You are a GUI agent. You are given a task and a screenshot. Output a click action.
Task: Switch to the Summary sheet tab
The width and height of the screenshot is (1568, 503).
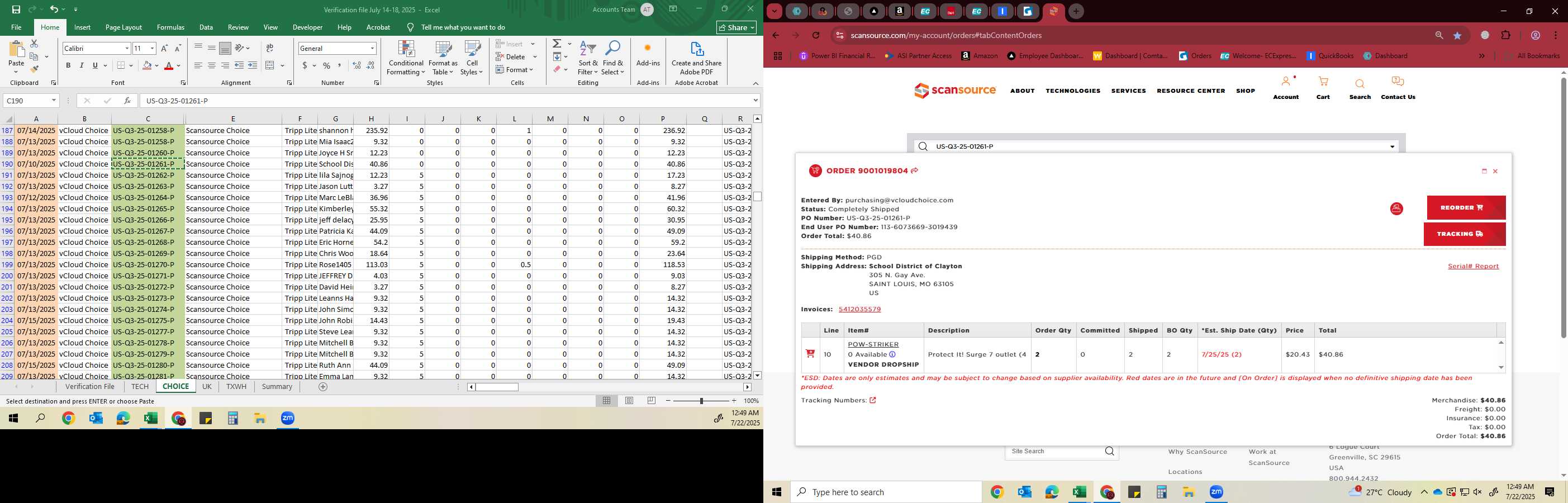pos(277,387)
